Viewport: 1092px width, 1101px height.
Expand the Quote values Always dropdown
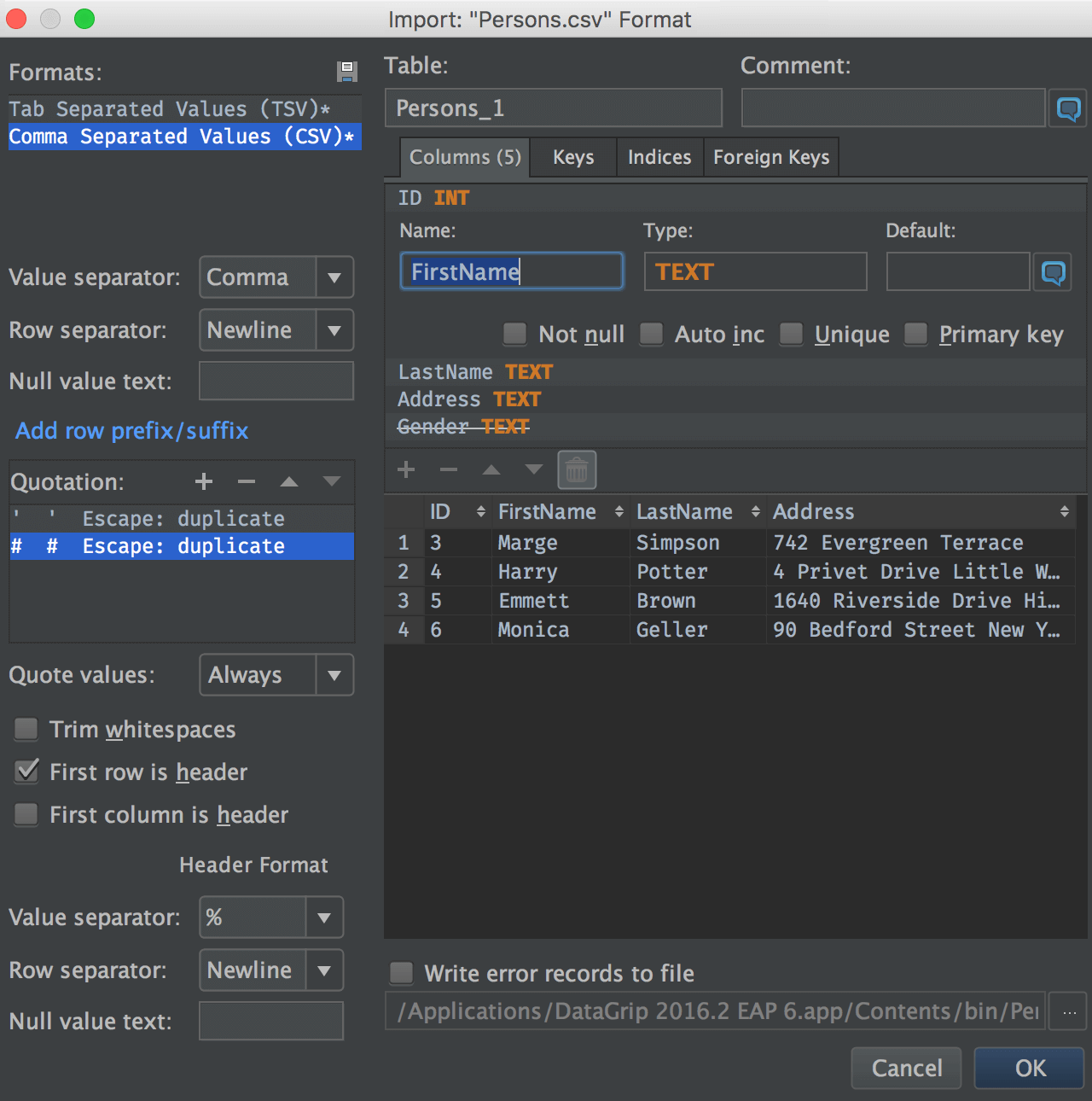click(334, 675)
